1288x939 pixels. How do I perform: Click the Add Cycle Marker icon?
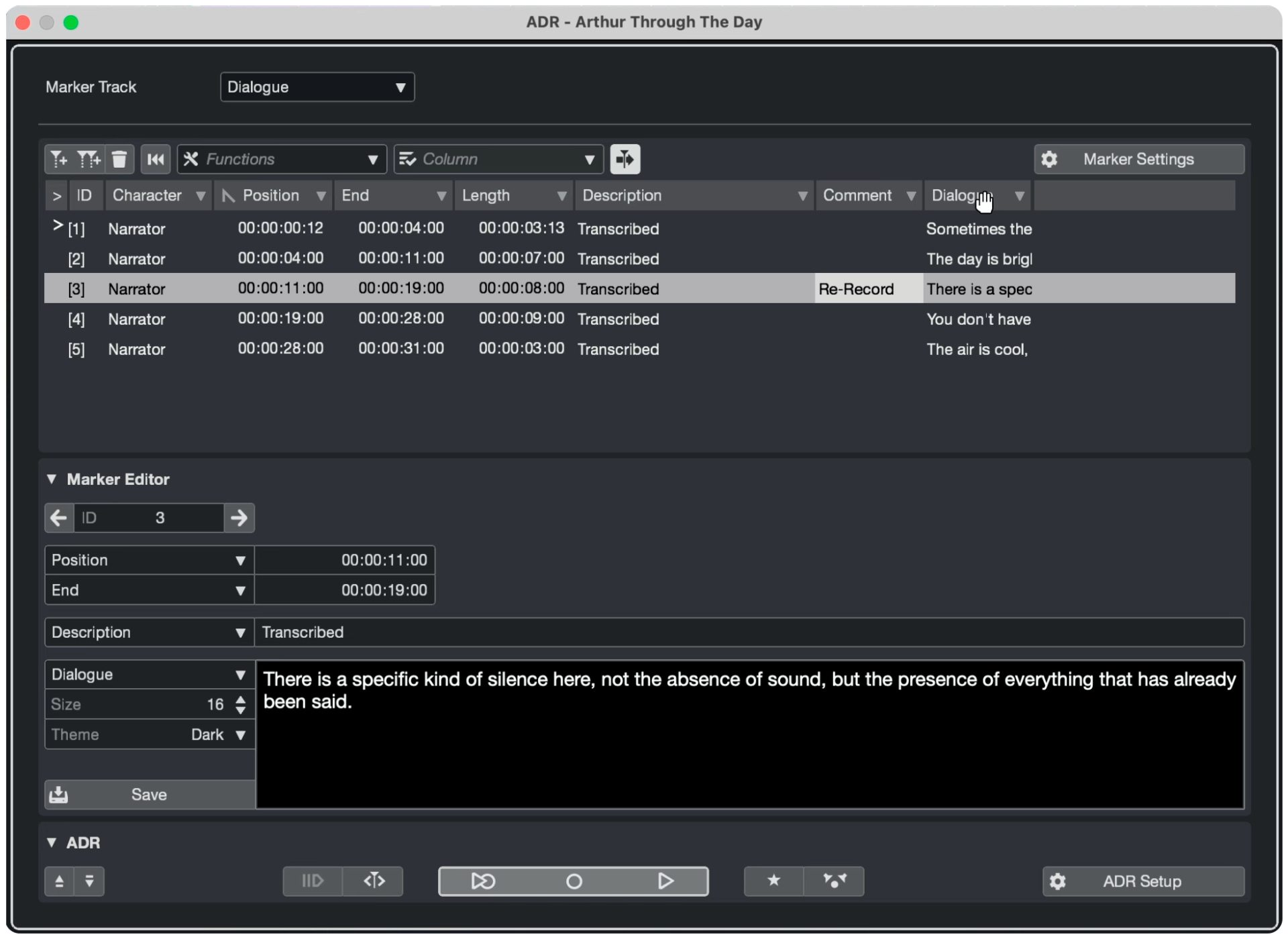[x=89, y=159]
